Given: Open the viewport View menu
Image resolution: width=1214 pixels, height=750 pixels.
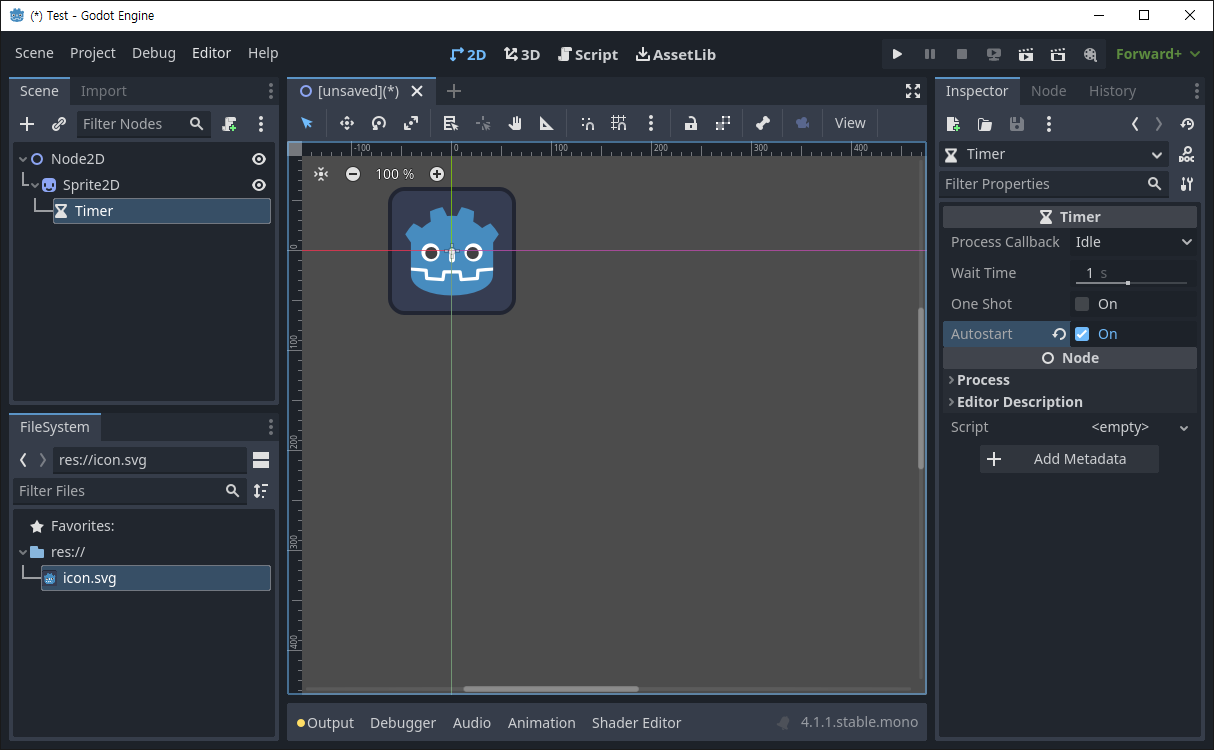Looking at the screenshot, I should tap(850, 123).
